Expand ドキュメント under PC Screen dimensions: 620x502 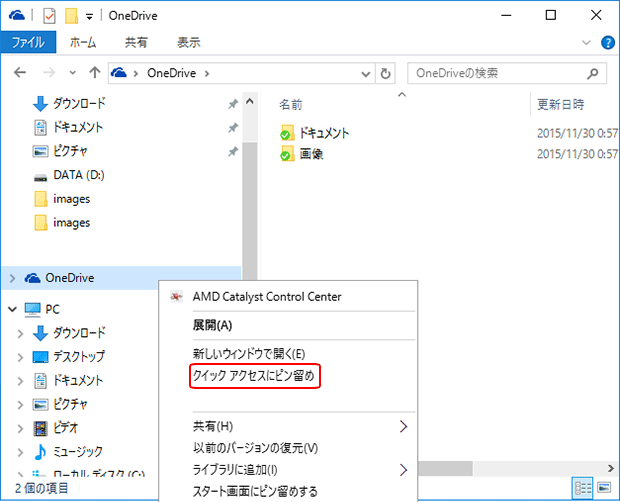pyautogui.click(x=20, y=381)
